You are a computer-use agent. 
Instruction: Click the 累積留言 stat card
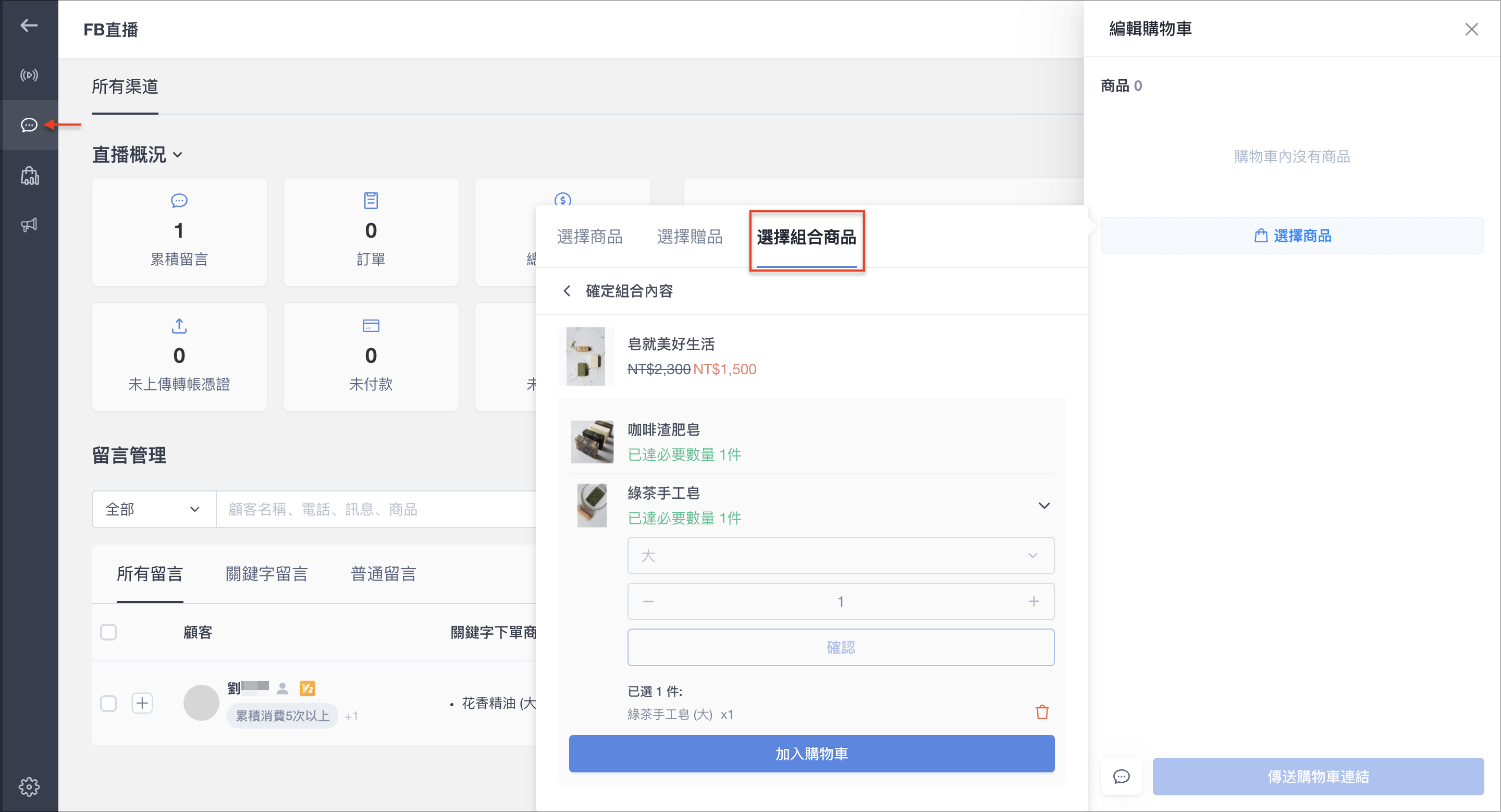179,232
